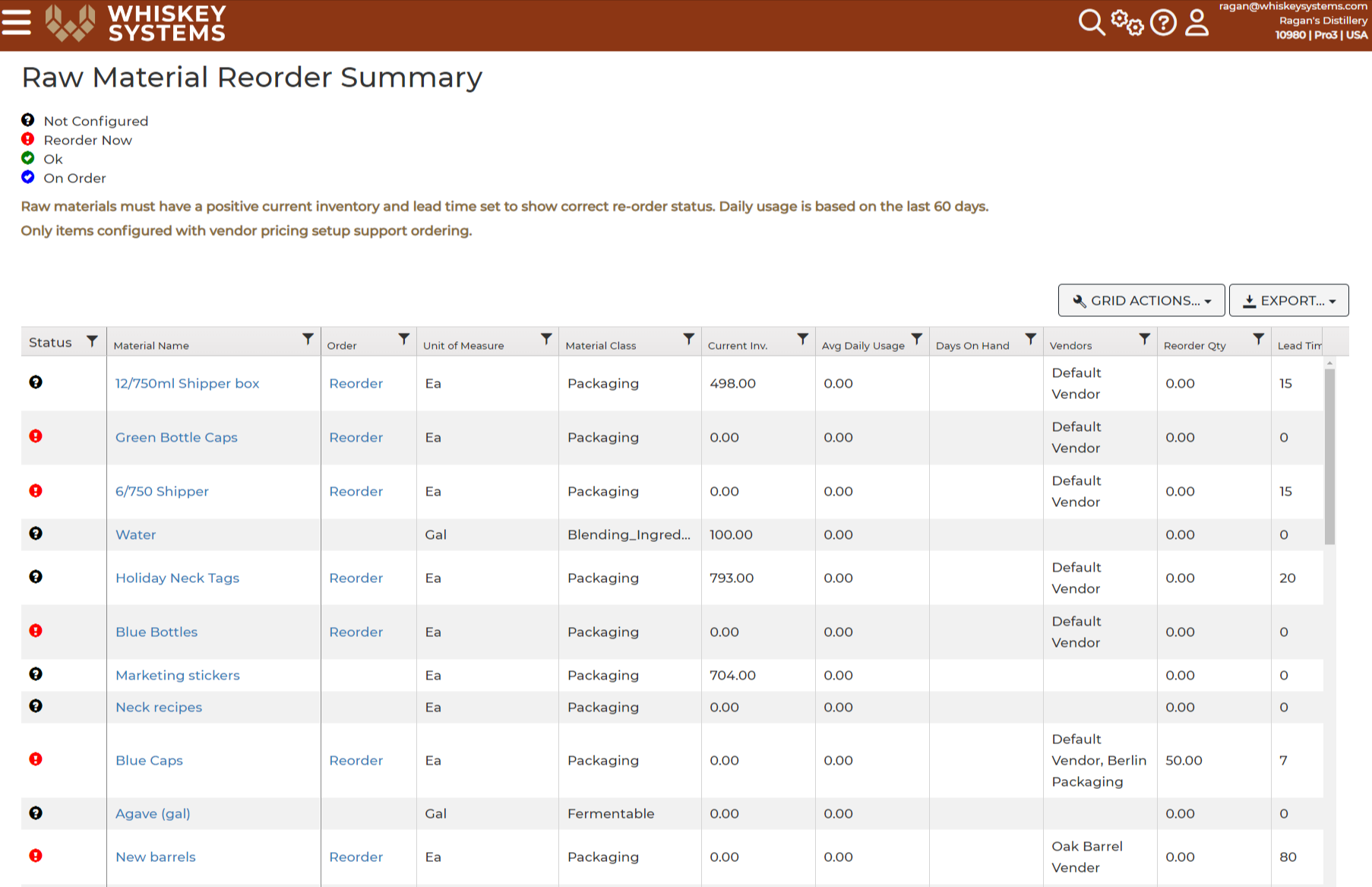Select the Fermentable material class cell
This screenshot has height=887, width=1372.
pos(630,814)
